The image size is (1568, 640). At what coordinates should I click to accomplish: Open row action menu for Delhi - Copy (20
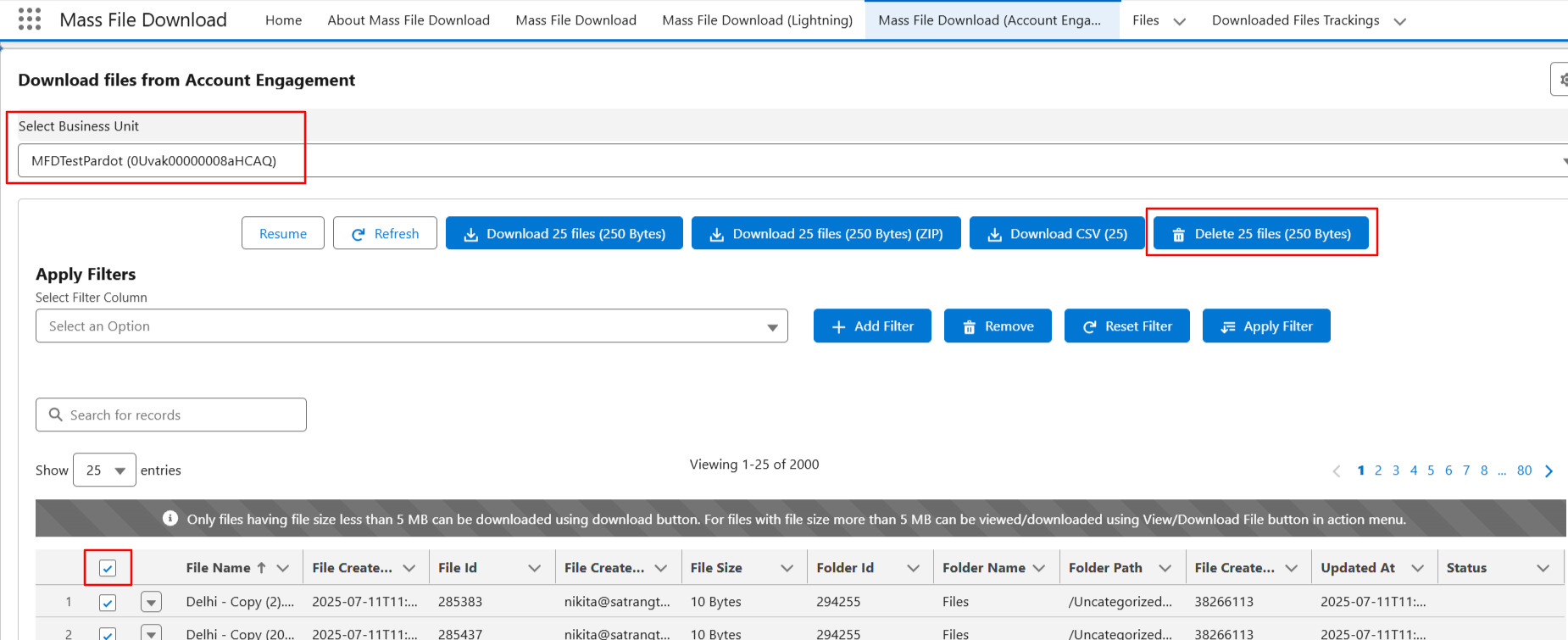coord(151,633)
